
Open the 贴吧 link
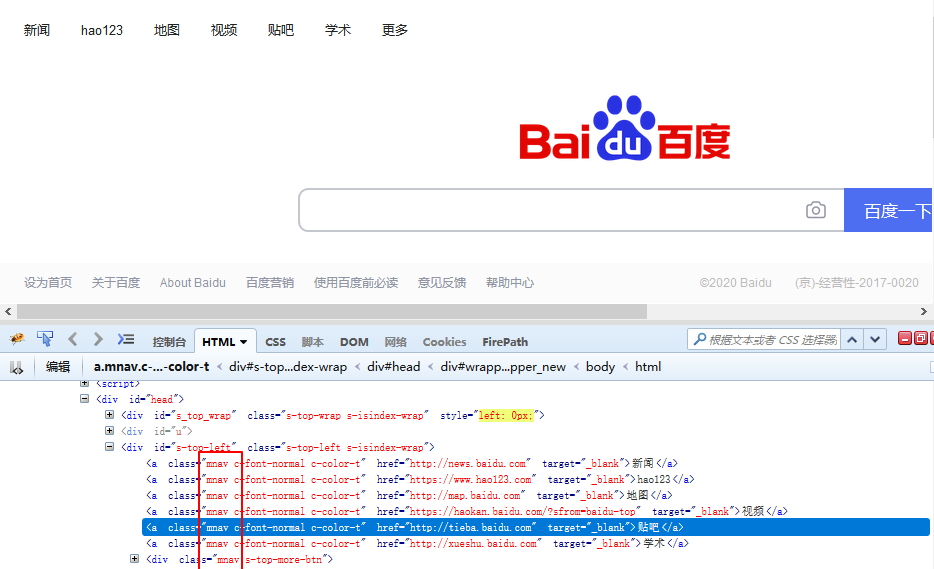coord(281,30)
